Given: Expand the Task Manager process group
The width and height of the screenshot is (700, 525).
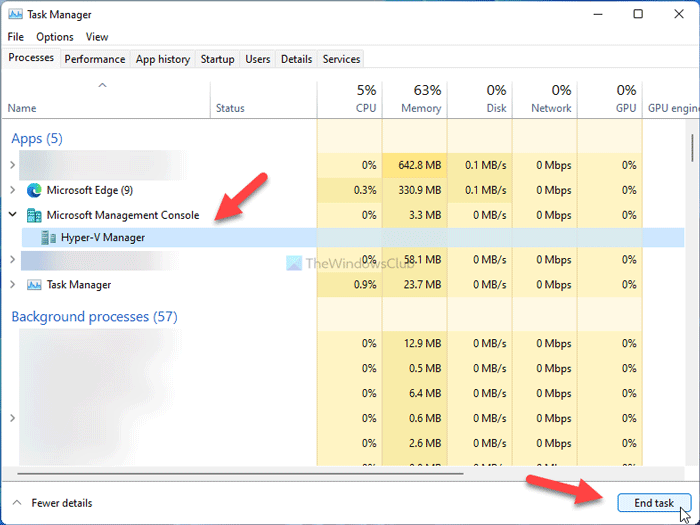Looking at the screenshot, I should point(12,285).
